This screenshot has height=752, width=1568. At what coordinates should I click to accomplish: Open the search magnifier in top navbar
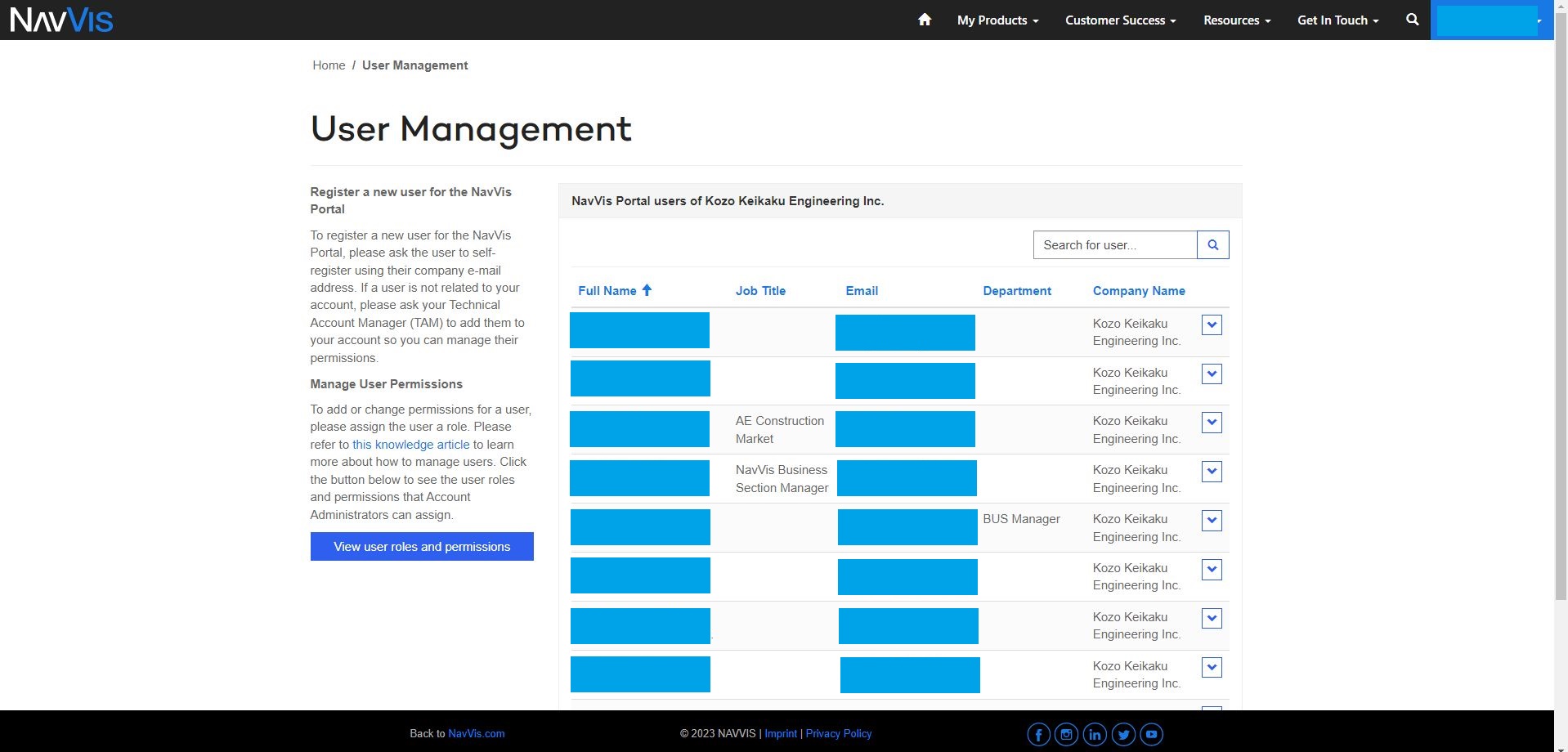coord(1412,20)
